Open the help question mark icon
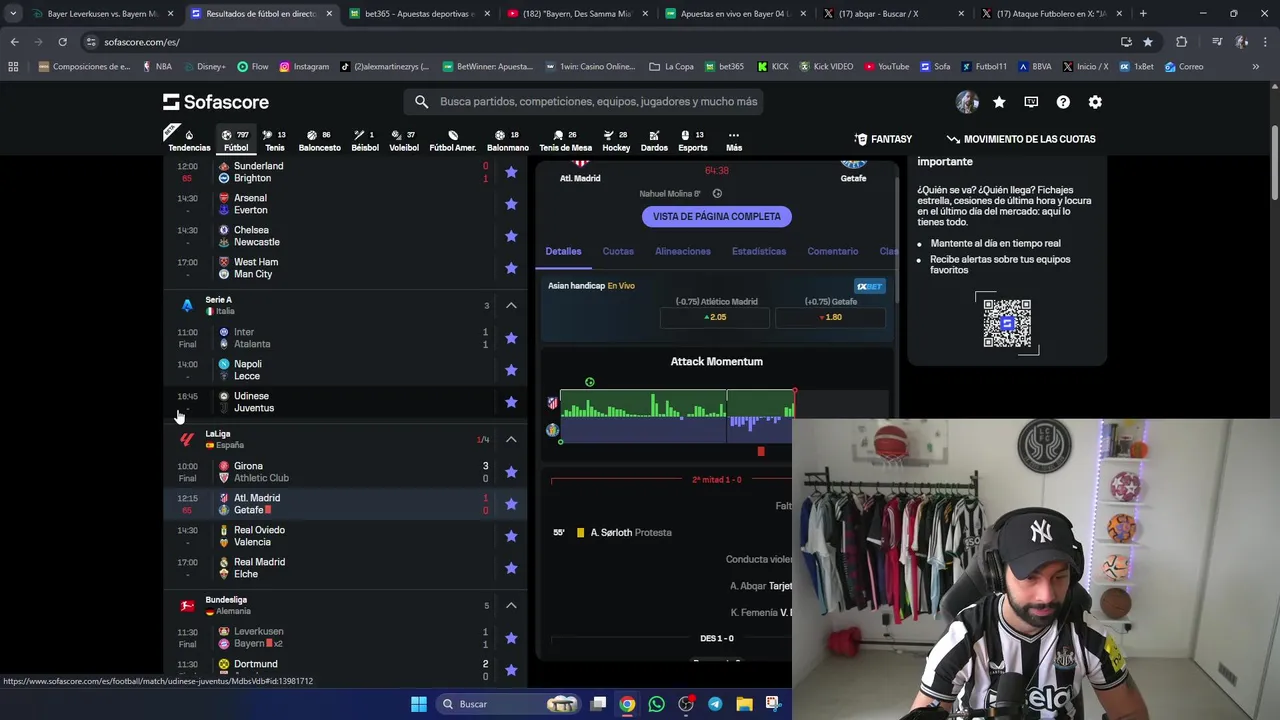 coord(1063,102)
